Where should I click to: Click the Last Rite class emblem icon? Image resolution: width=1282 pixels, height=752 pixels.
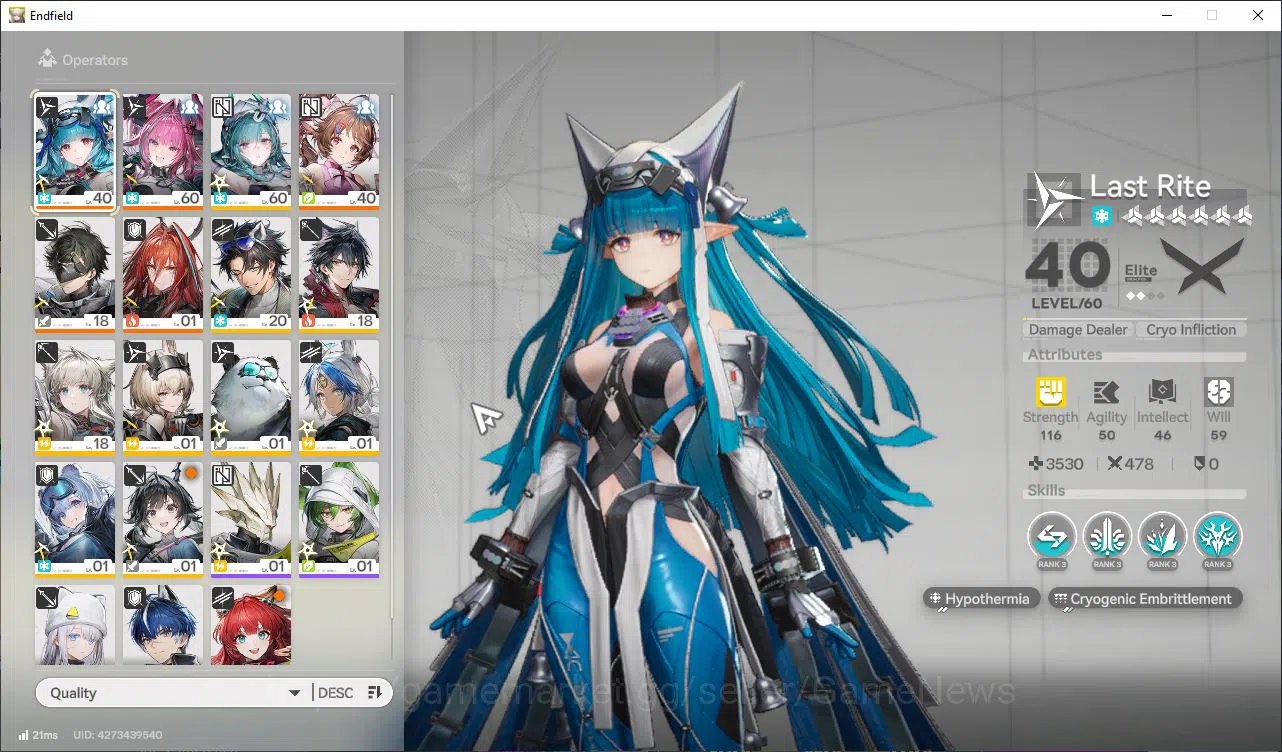[x=1055, y=199]
